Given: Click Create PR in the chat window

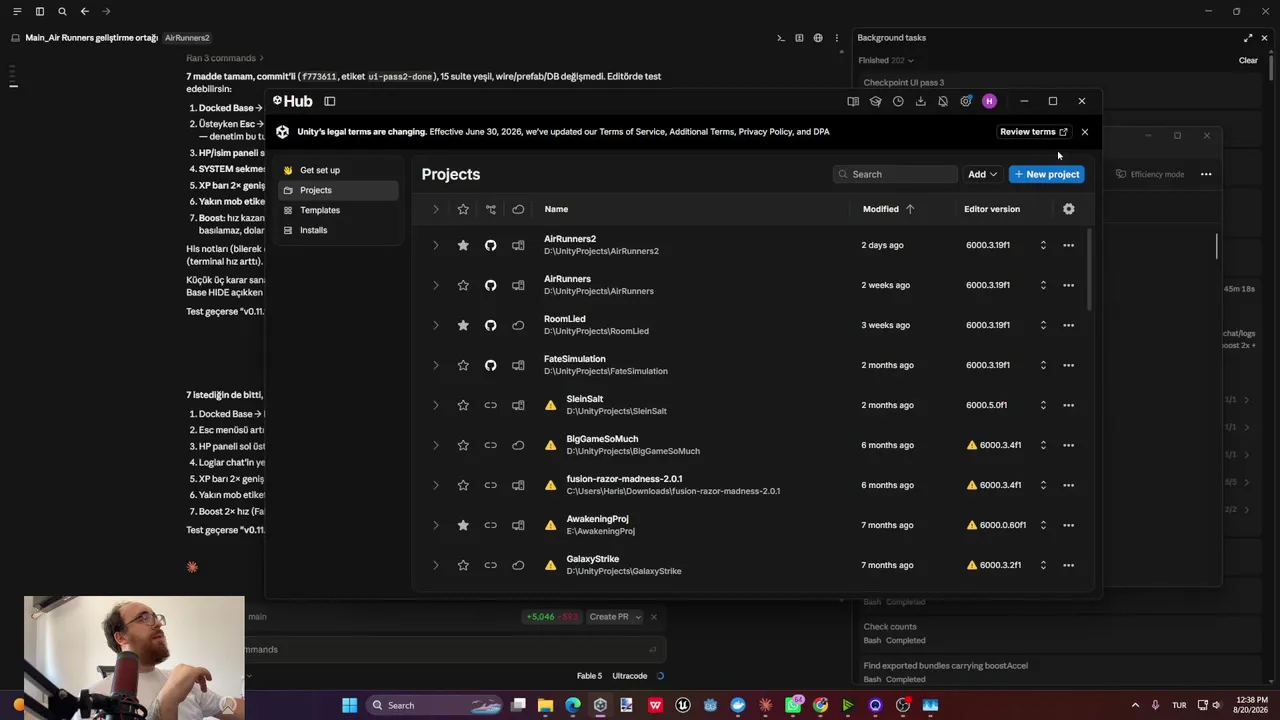Looking at the screenshot, I should [x=609, y=617].
